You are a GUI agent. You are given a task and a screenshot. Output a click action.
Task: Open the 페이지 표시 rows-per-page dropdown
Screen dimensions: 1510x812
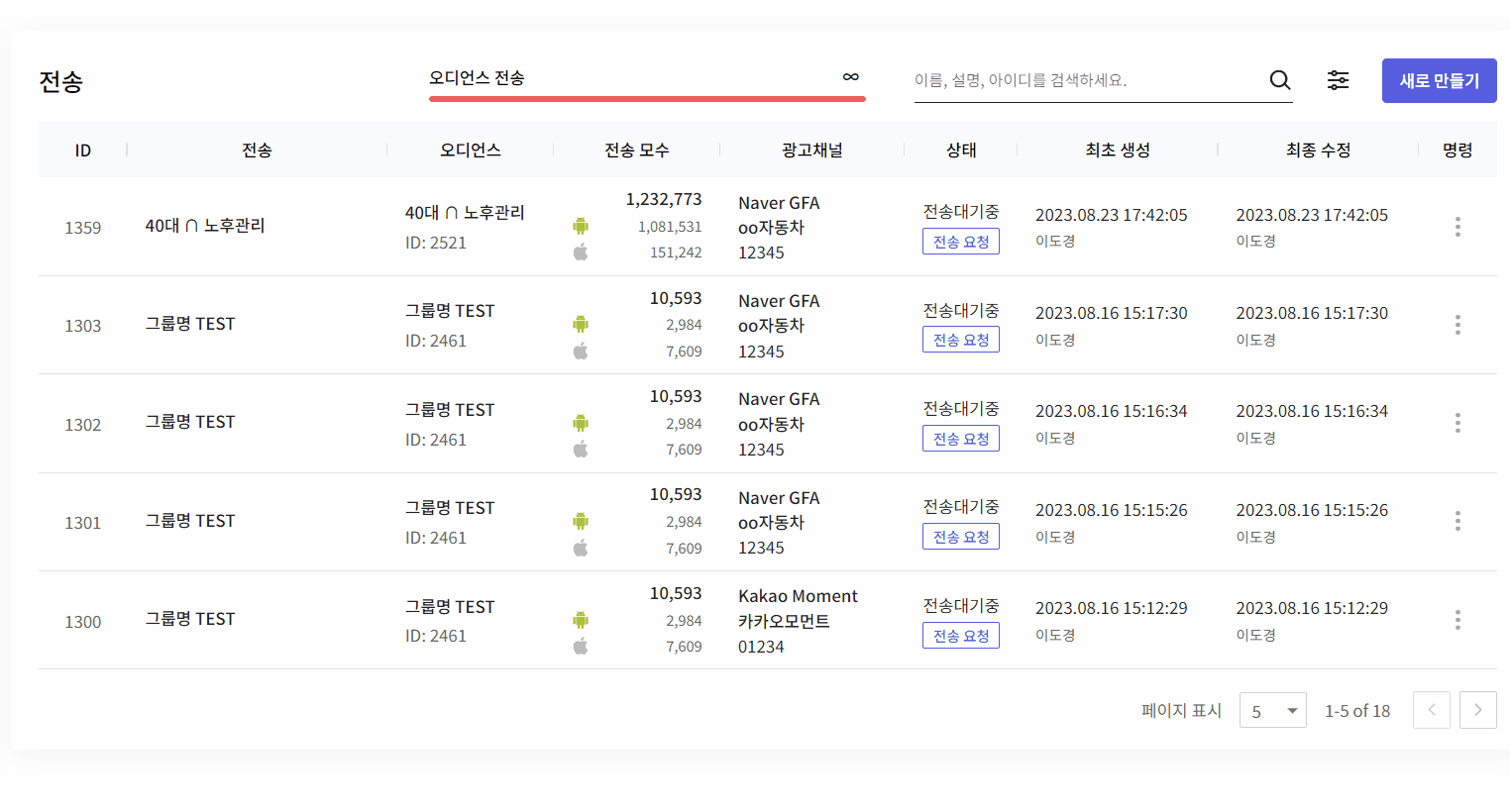[x=1272, y=711]
